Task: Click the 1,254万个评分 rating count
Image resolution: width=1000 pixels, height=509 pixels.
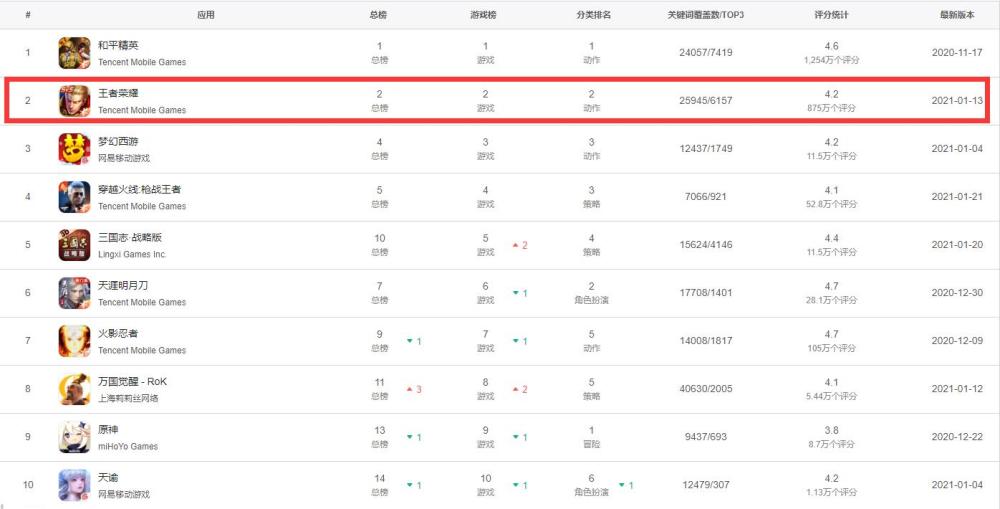Action: [831, 60]
